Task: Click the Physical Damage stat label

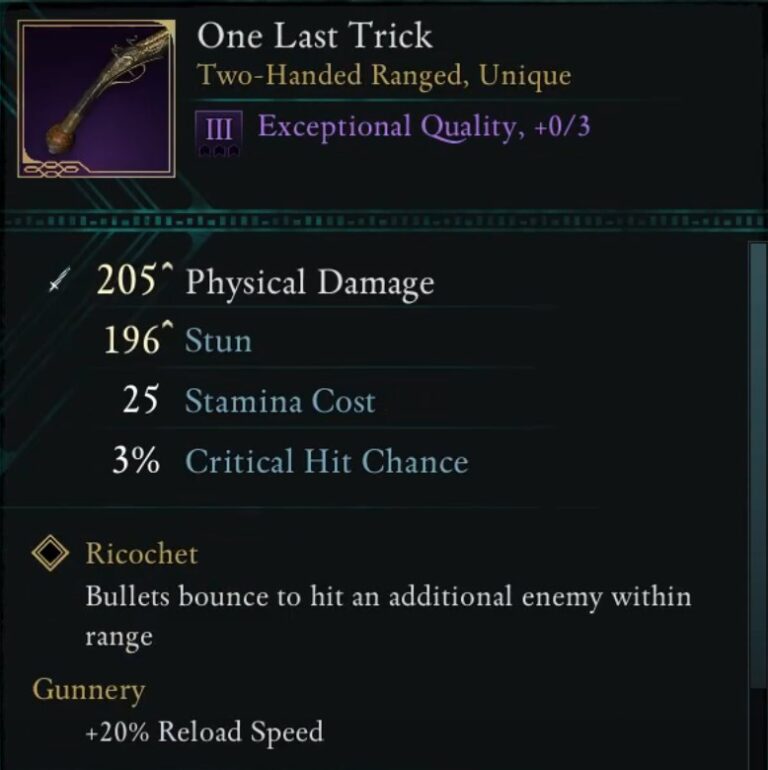Action: tap(310, 283)
